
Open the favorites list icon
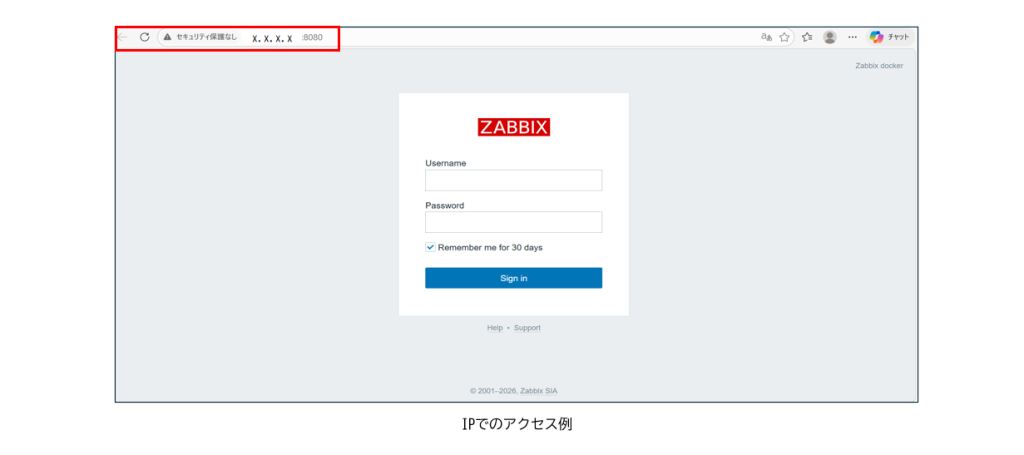(x=807, y=37)
